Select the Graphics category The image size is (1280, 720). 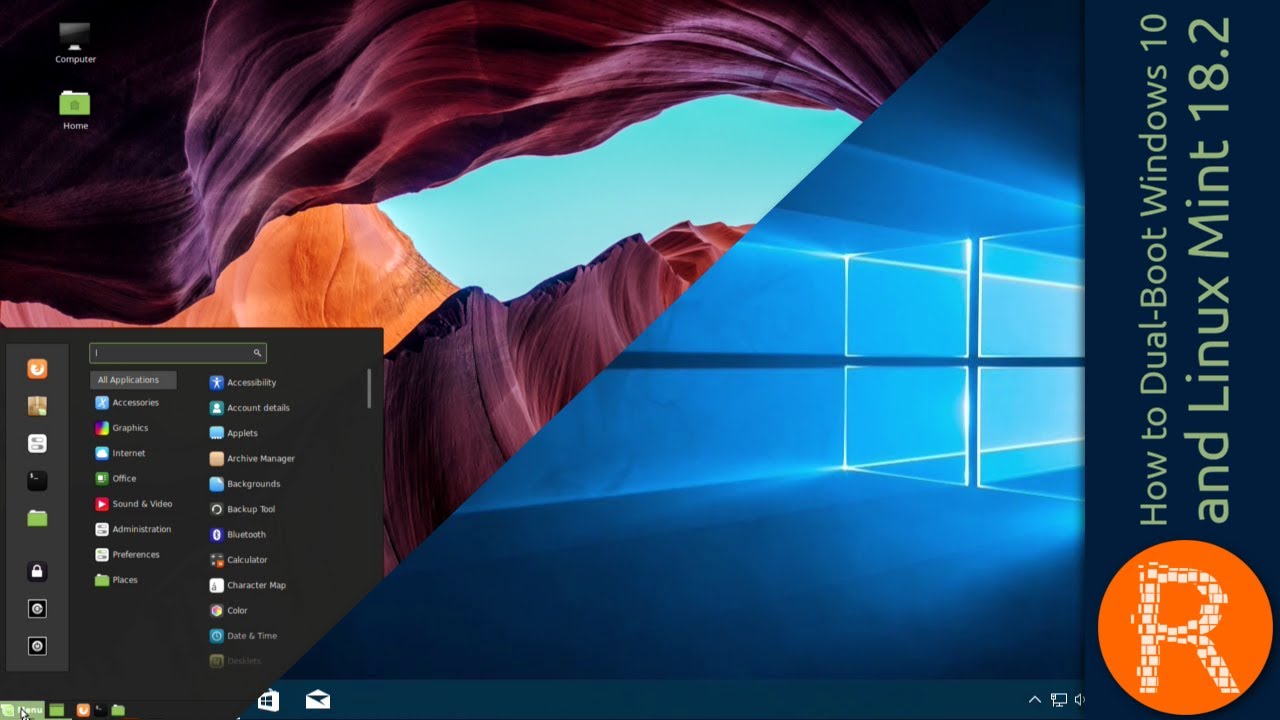click(121, 428)
